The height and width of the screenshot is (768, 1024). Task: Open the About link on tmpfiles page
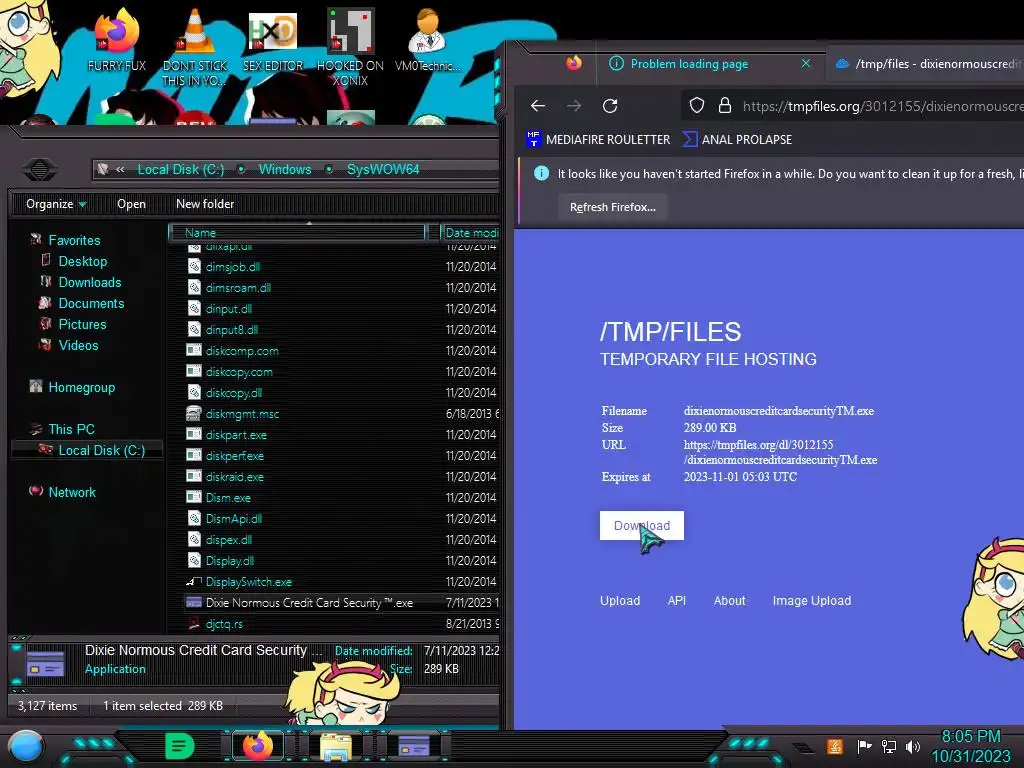click(x=729, y=600)
